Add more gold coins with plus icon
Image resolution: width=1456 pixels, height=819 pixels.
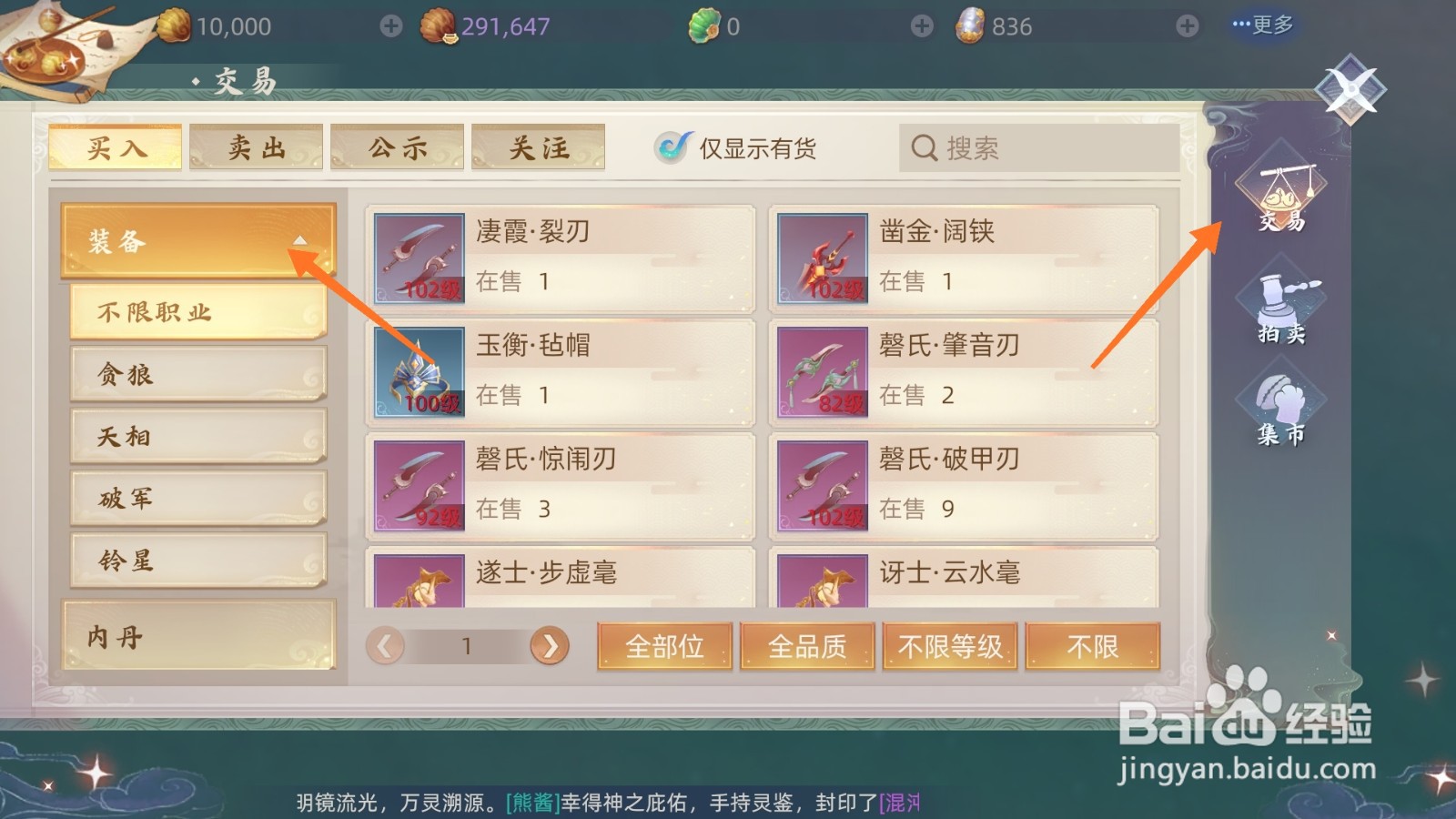(391, 26)
